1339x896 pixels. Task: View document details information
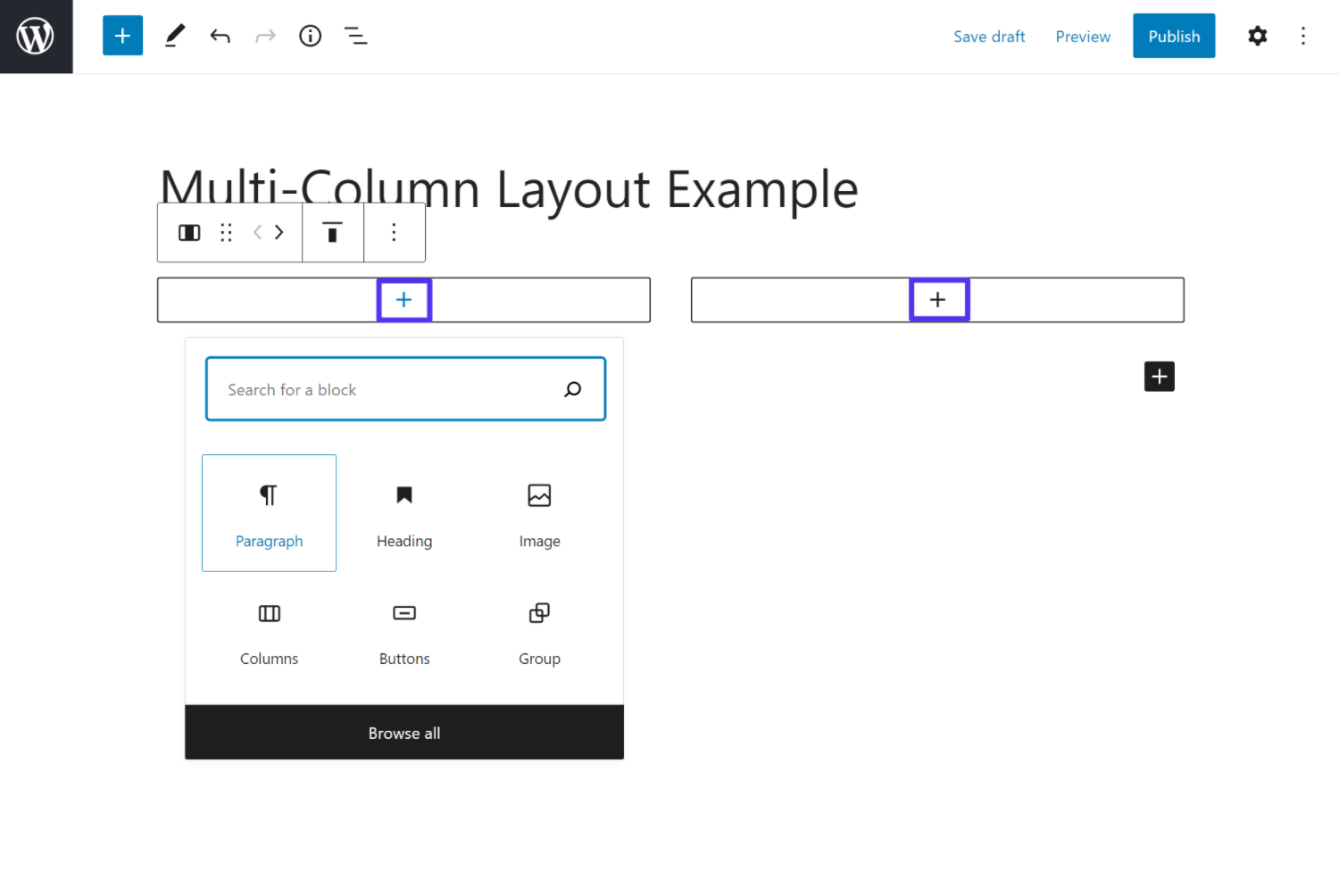click(x=310, y=36)
